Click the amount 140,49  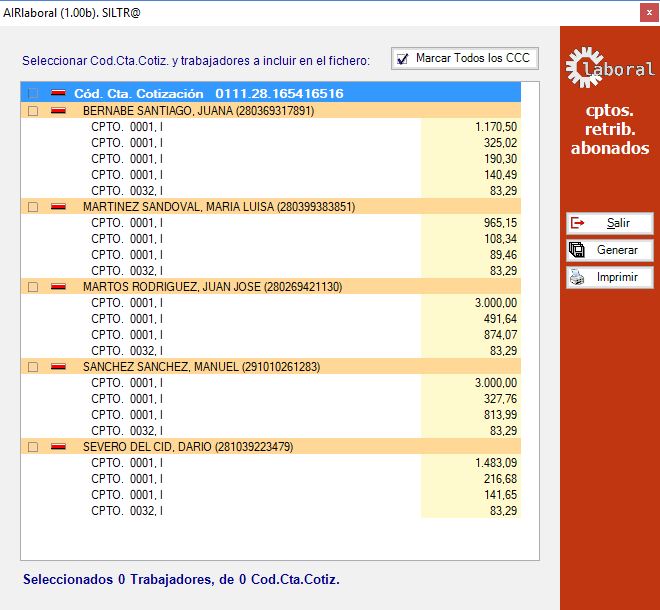click(x=500, y=175)
